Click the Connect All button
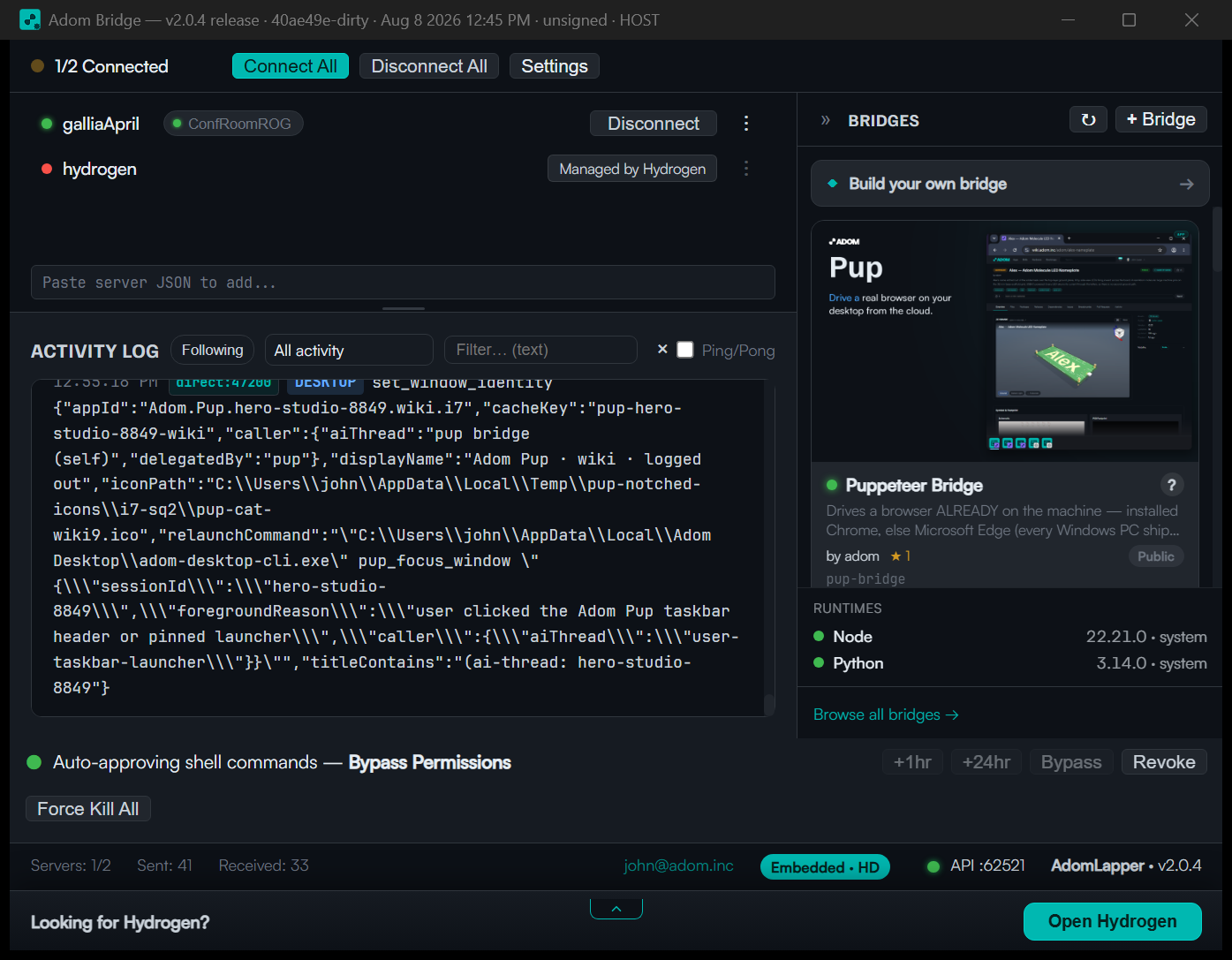The width and height of the screenshot is (1232, 960). click(291, 66)
